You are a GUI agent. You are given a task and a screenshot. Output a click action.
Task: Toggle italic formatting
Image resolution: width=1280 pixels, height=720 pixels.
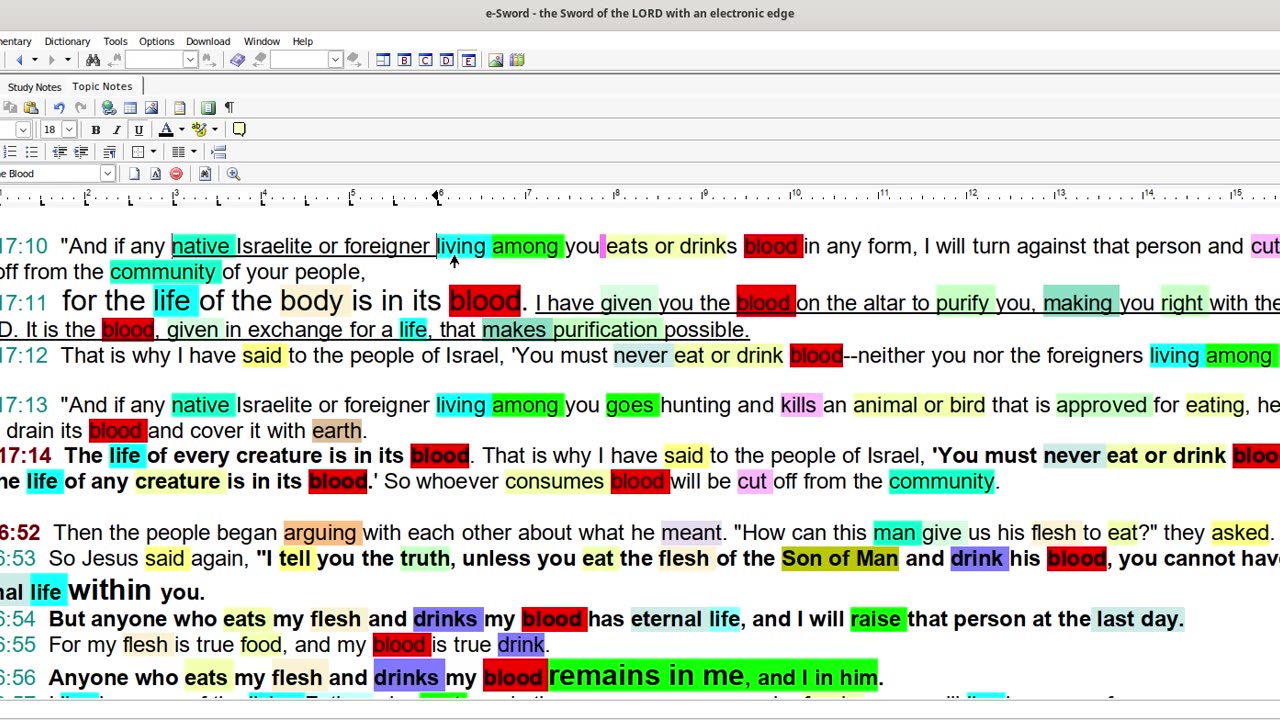click(116, 130)
